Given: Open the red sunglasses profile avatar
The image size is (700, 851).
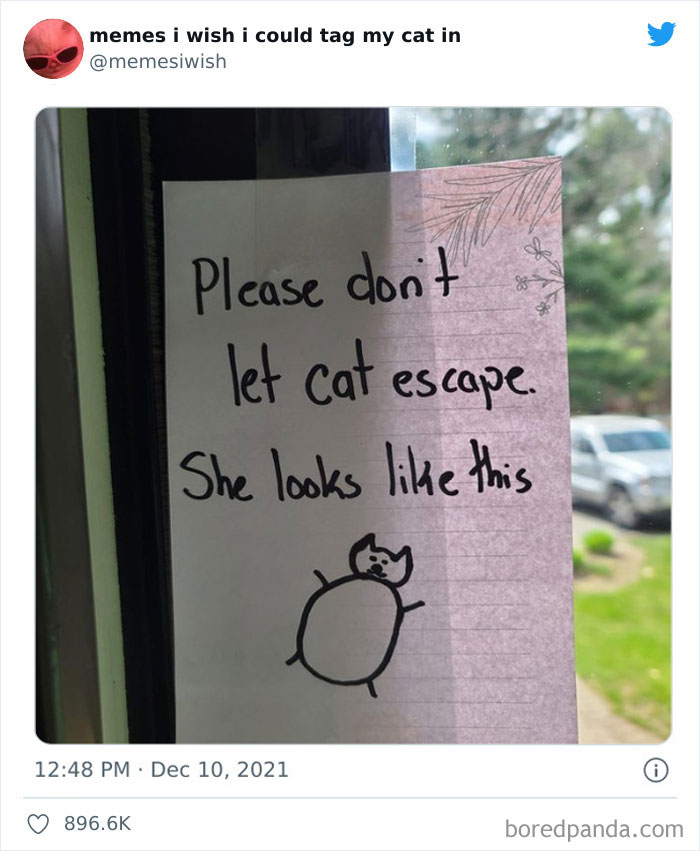Looking at the screenshot, I should point(53,49).
